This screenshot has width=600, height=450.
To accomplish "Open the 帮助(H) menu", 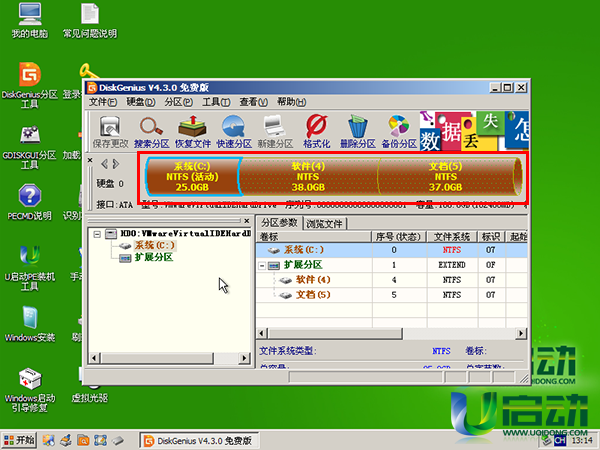I will (x=291, y=102).
